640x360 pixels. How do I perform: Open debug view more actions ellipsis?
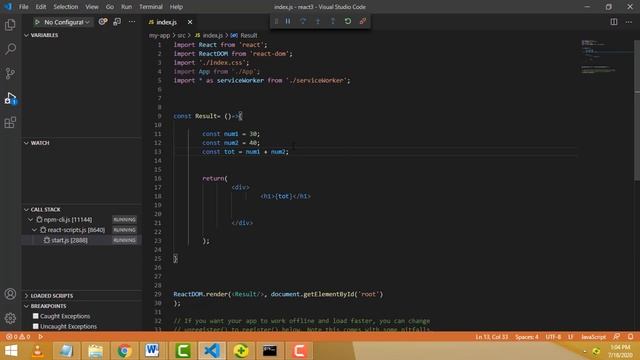click(132, 22)
